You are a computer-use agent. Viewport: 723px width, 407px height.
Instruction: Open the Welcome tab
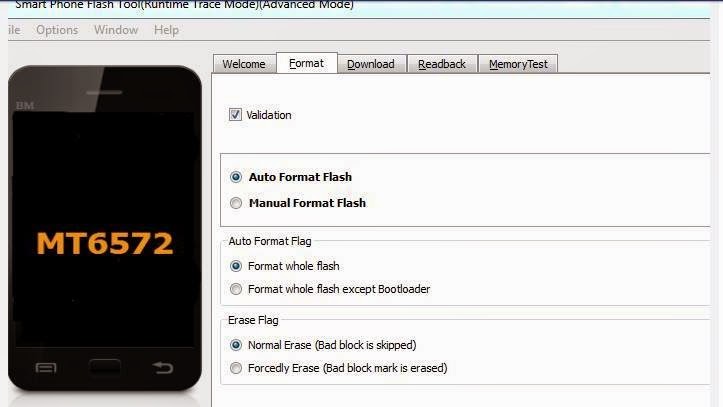pyautogui.click(x=244, y=64)
